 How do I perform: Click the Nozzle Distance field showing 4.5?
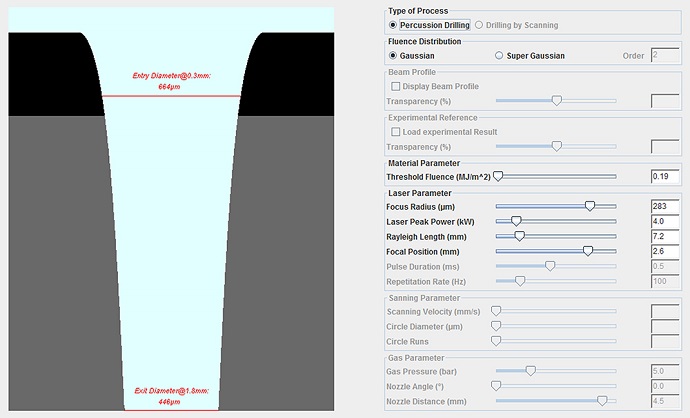pos(665,401)
